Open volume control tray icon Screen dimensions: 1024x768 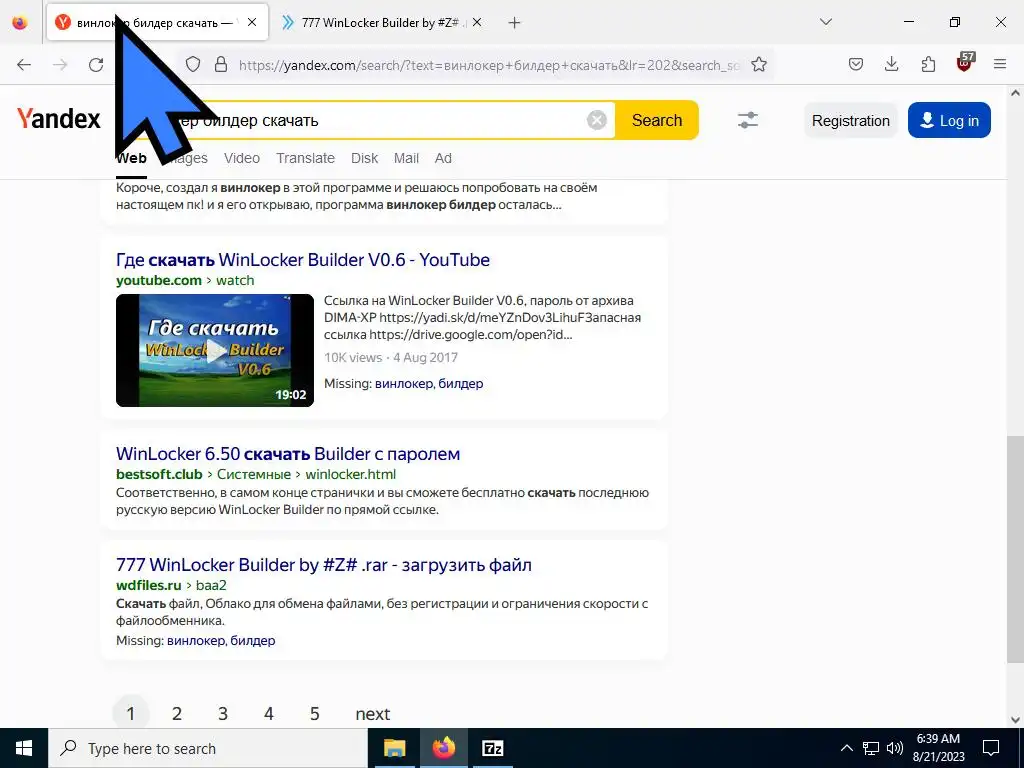coord(895,748)
